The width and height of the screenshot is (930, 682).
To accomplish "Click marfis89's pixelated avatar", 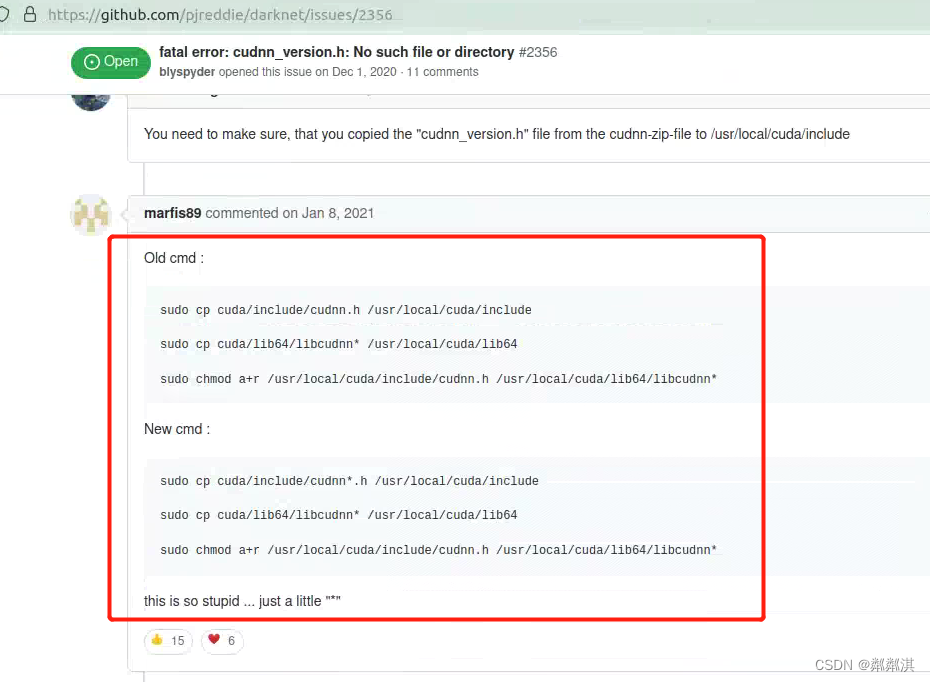I will (x=90, y=214).
